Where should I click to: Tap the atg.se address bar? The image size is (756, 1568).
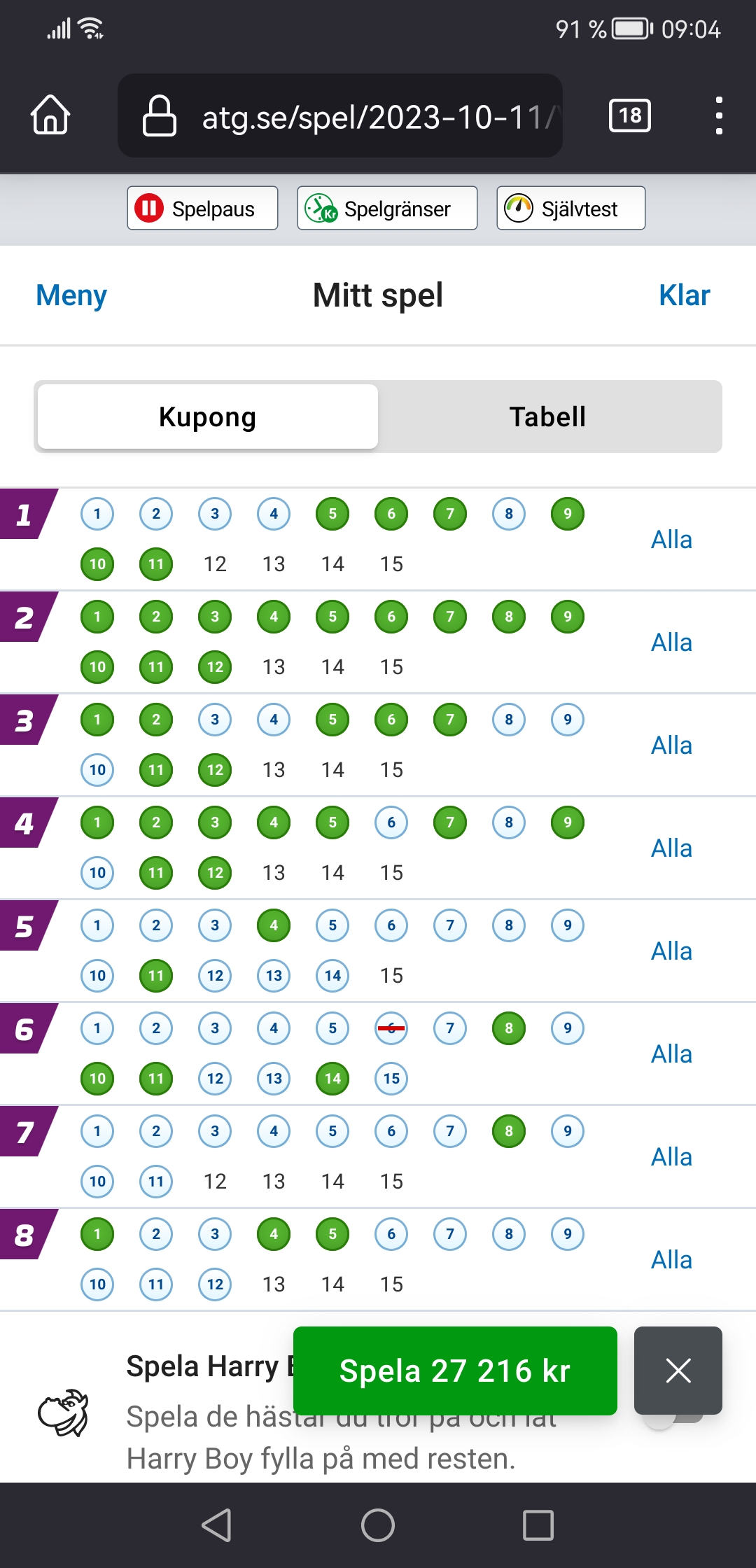[x=340, y=115]
